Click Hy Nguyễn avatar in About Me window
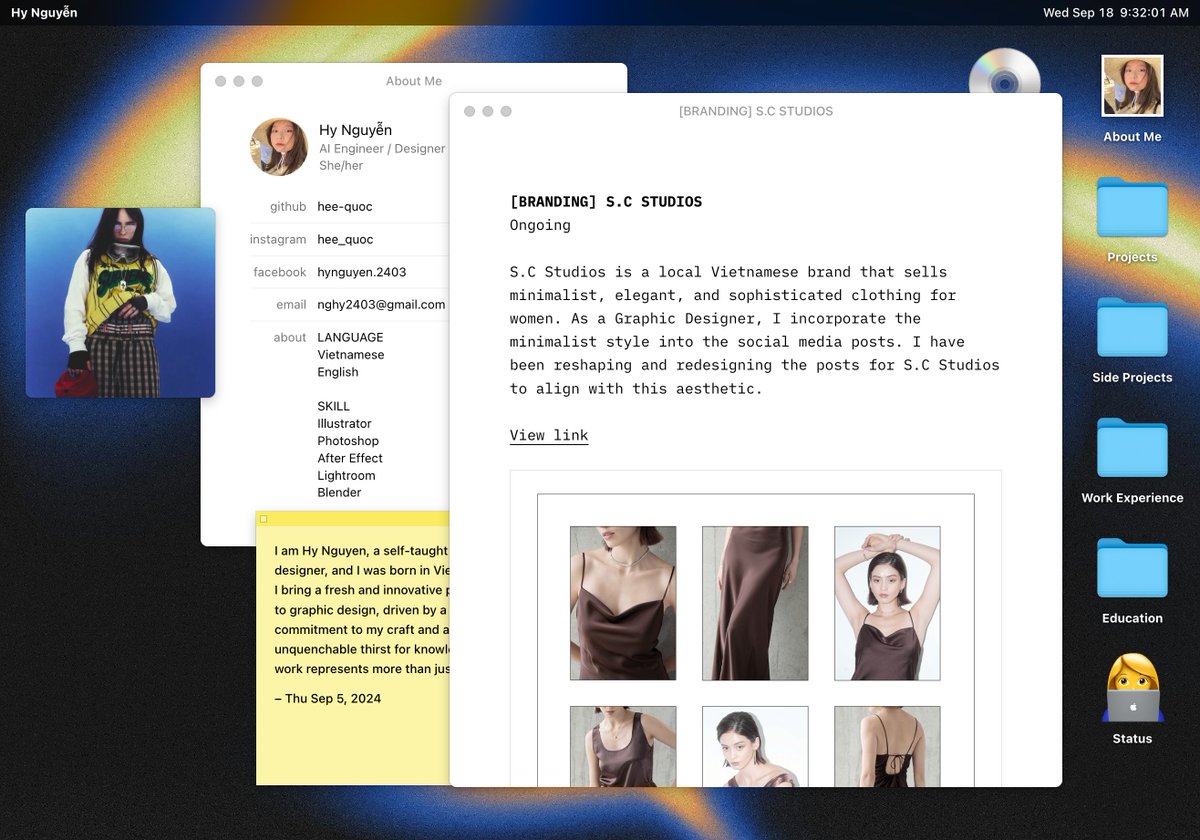The height and width of the screenshot is (840, 1200). [x=279, y=147]
